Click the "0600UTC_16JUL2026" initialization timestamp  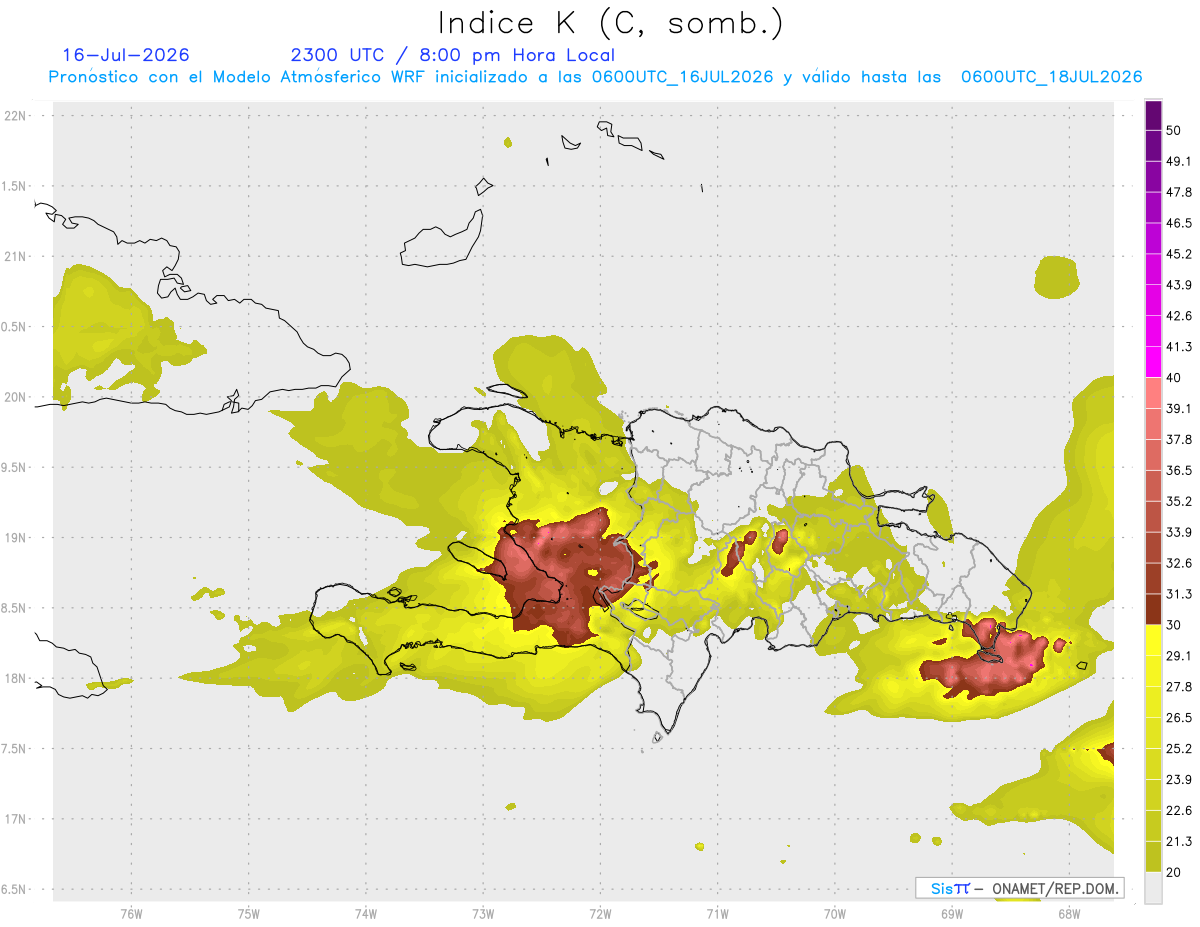click(x=682, y=77)
